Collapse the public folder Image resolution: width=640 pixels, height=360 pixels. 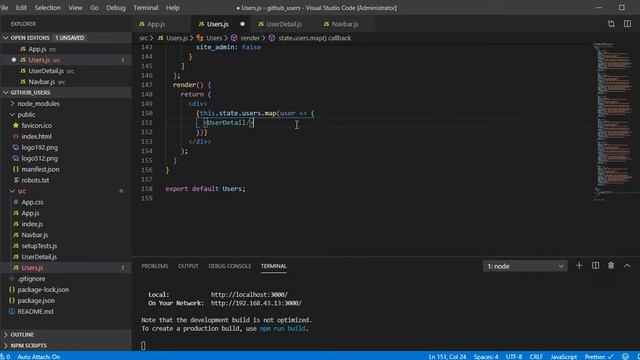pyautogui.click(x=26, y=115)
